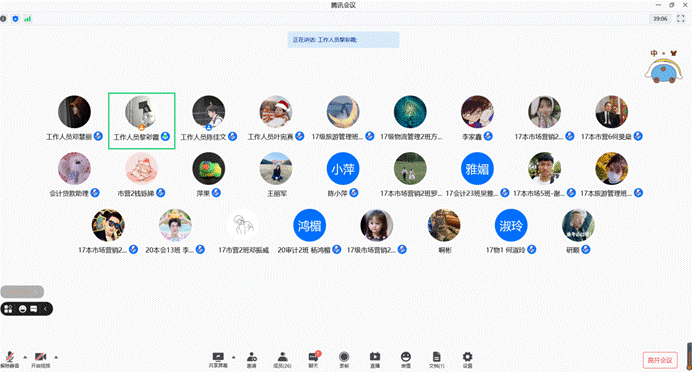
Task: Start 录制 recording
Action: (344, 359)
